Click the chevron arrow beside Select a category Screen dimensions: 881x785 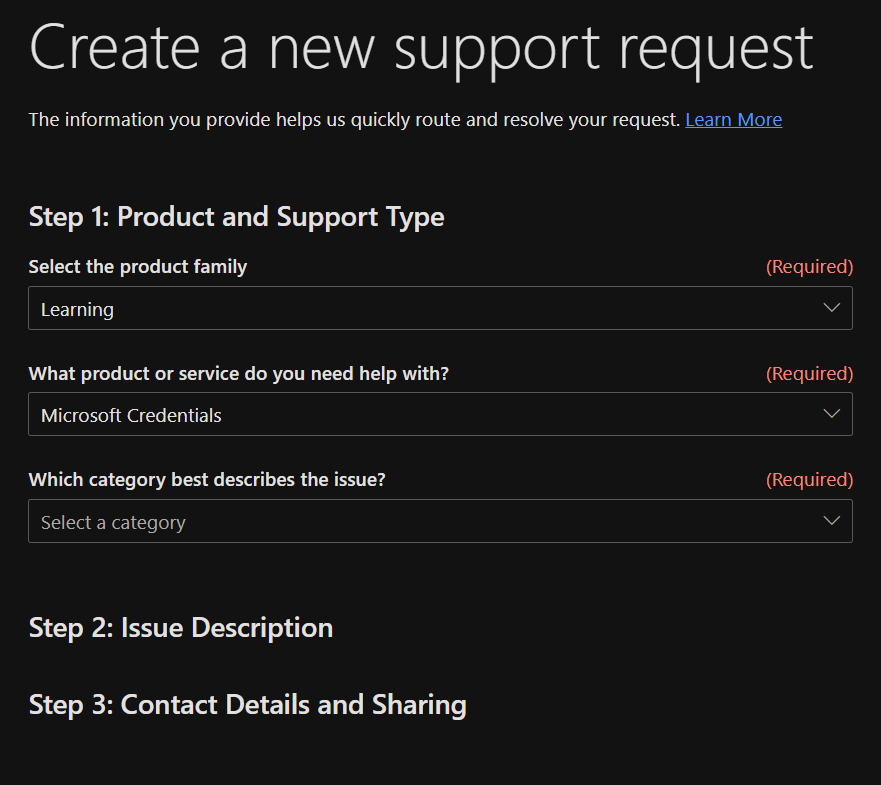point(831,521)
